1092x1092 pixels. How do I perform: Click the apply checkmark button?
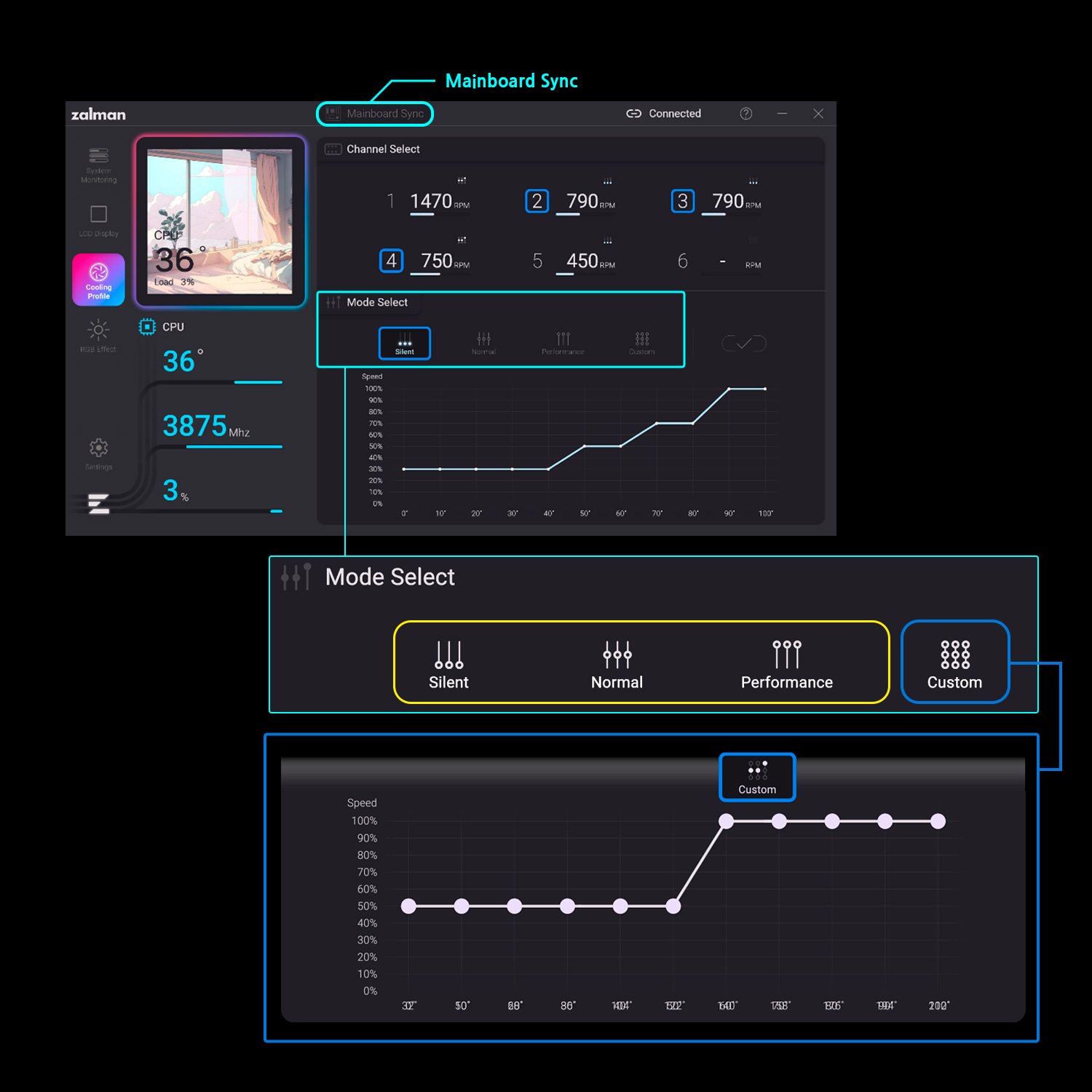(743, 343)
